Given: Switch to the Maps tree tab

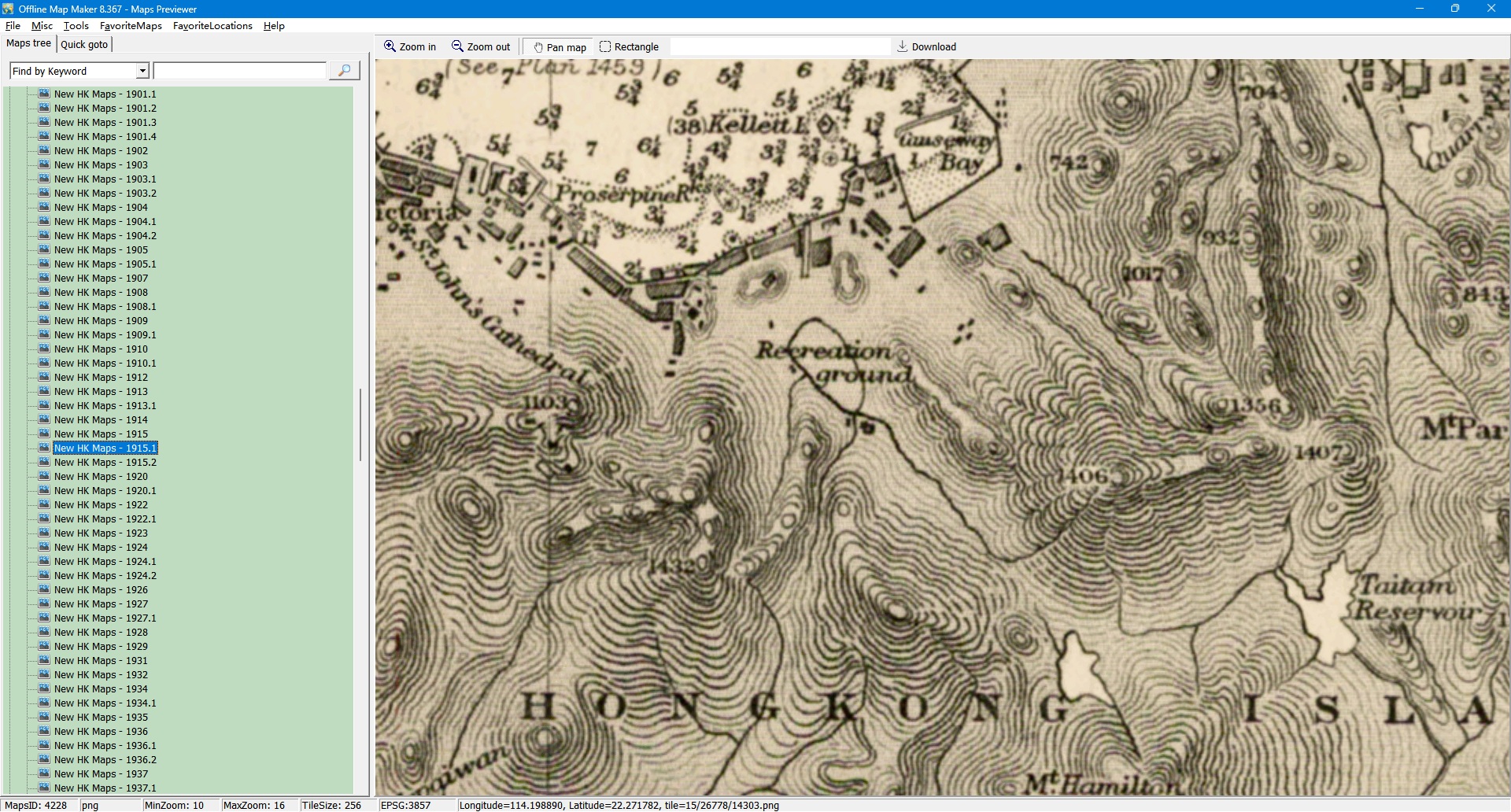Looking at the screenshot, I should (28, 43).
